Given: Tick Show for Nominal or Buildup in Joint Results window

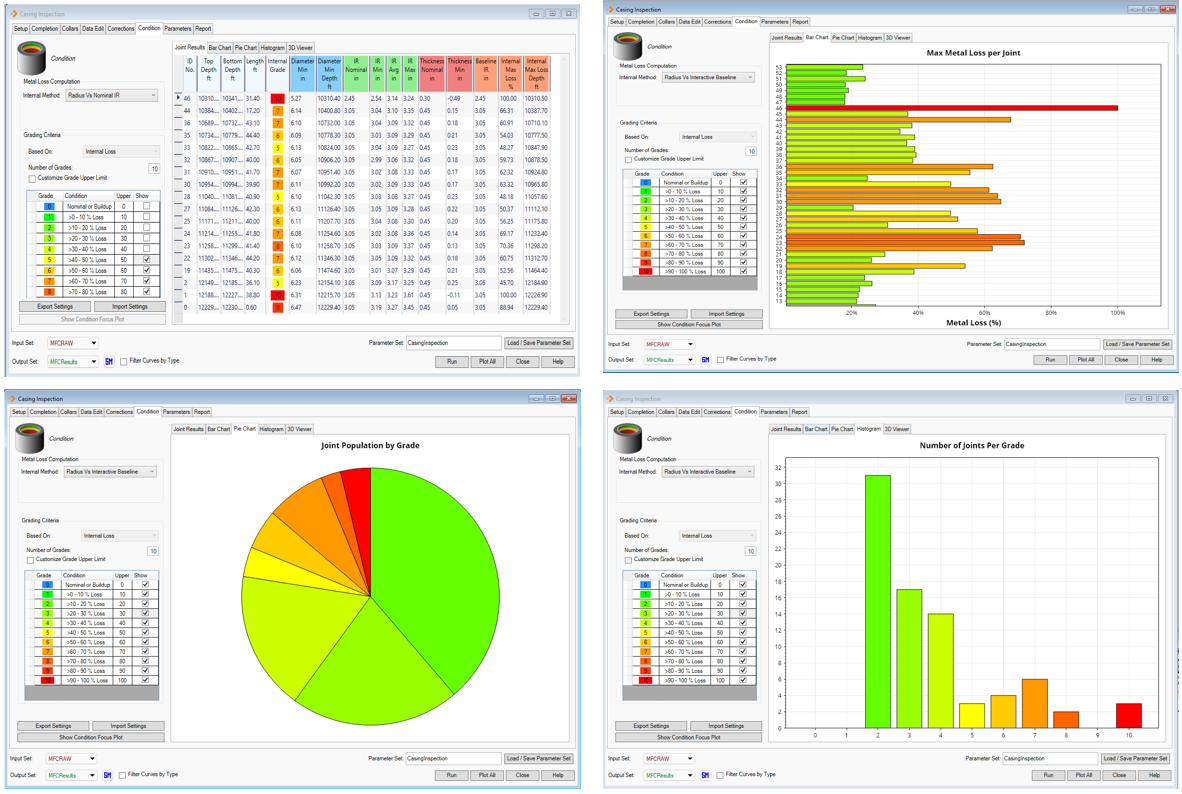Looking at the screenshot, I should tap(146, 207).
